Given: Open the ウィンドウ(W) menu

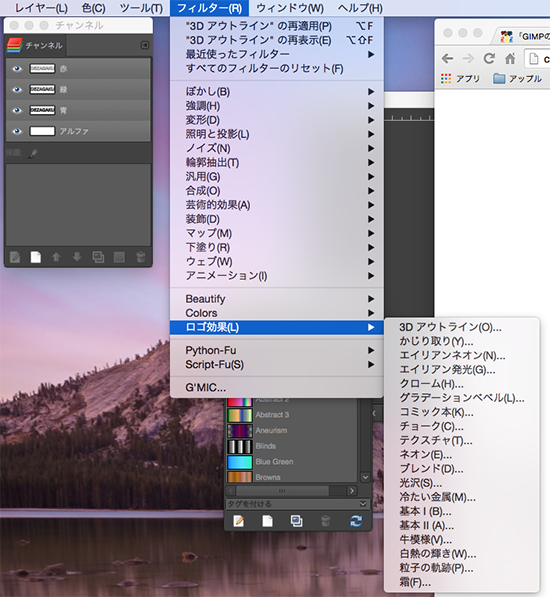Looking at the screenshot, I should tap(290, 8).
